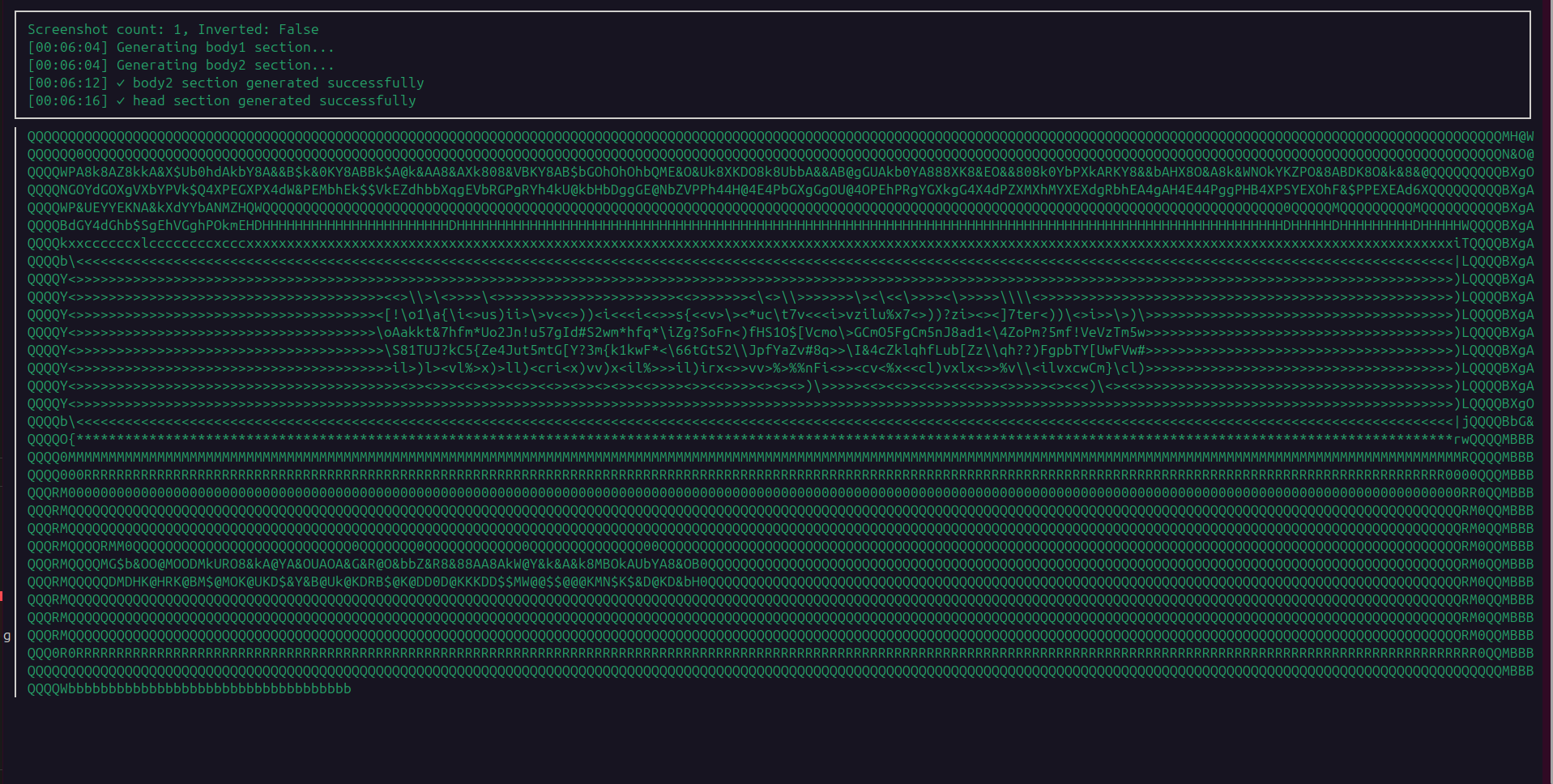Click the [00:06:16] timestamp in the log

[68, 100]
